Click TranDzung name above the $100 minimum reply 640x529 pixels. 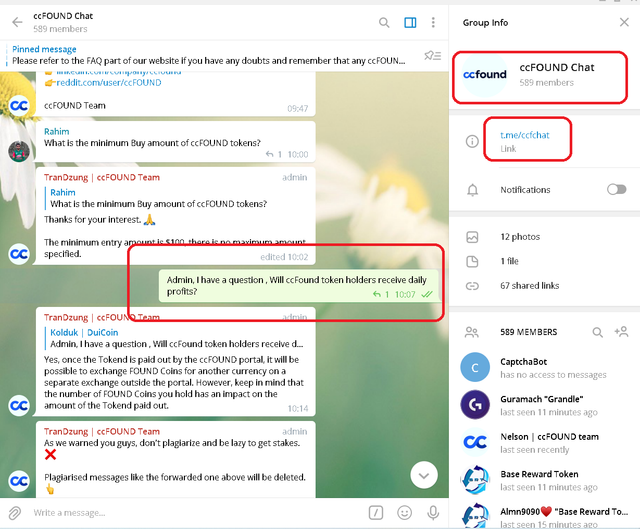(x=102, y=178)
